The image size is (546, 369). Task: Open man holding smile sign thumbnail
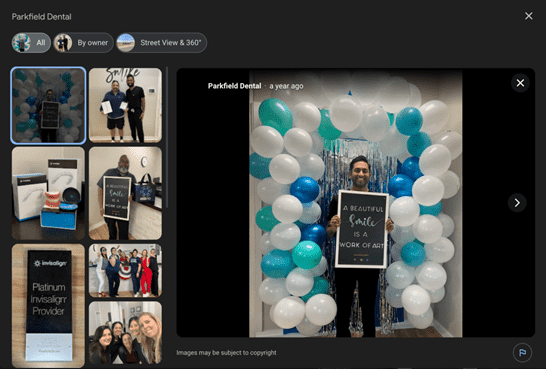pyautogui.click(x=125, y=193)
